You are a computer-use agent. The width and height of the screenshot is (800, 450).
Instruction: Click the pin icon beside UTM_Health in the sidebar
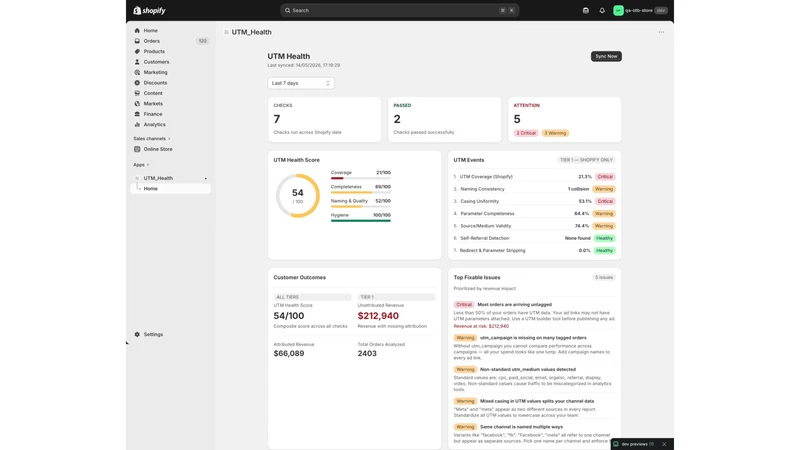(206, 179)
